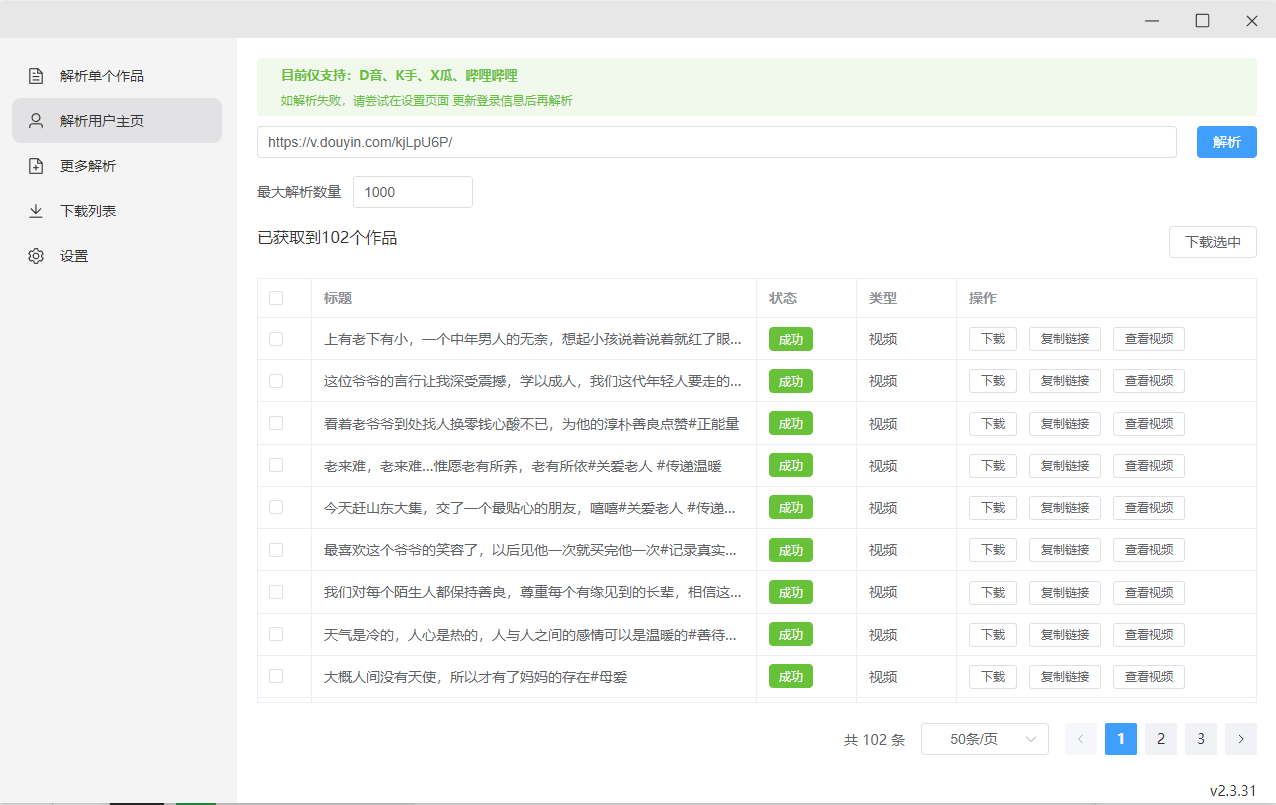The height and width of the screenshot is (805, 1276).
Task: Click the 最大解析数量 input field
Action: [x=412, y=192]
